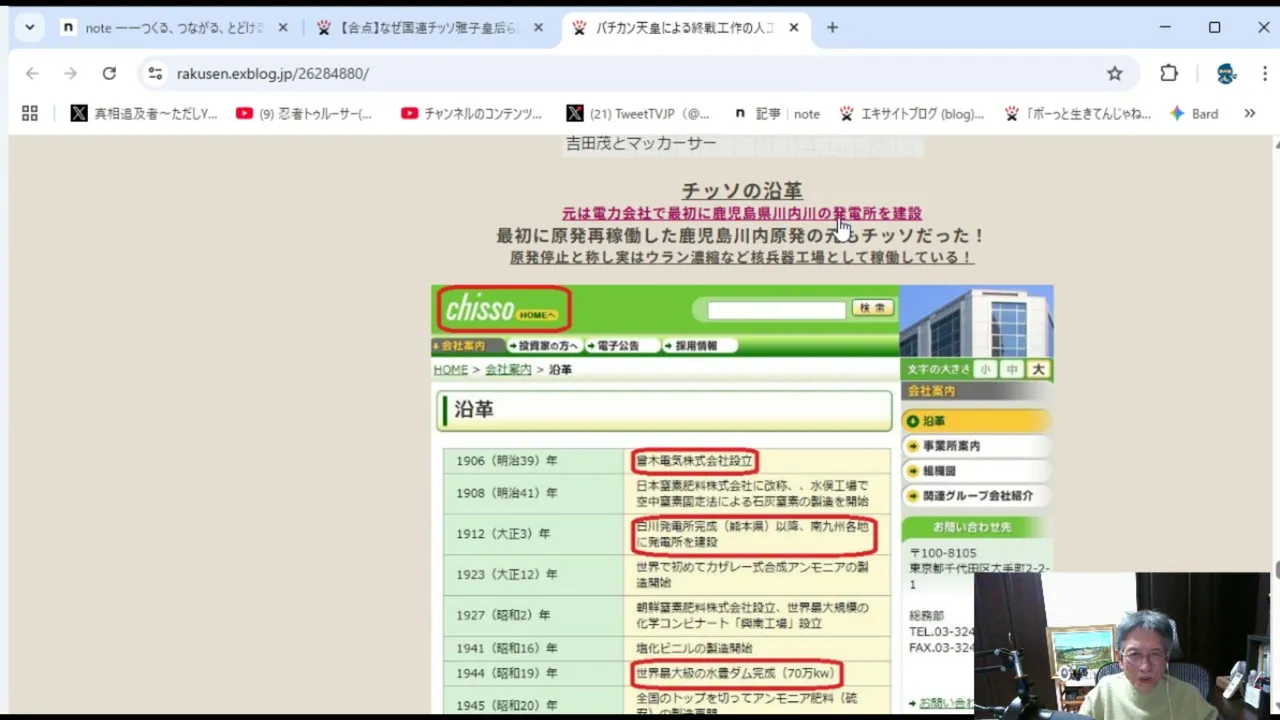The width and height of the screenshot is (1280, 720).
Task: Click the 世界最大級の水豊ダム完成 entry
Action: point(736,673)
